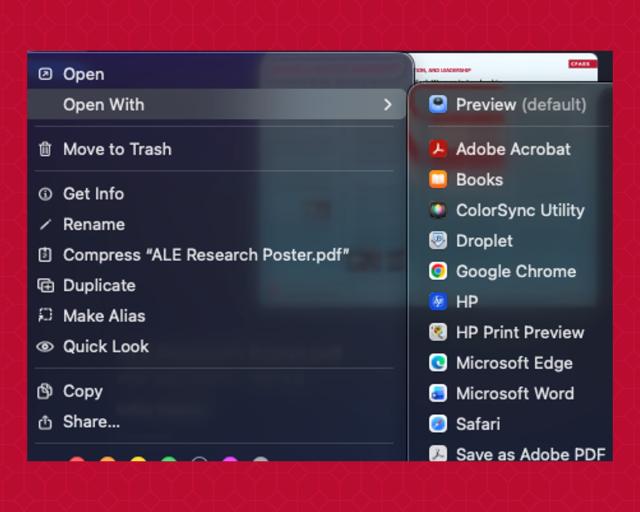Image resolution: width=640 pixels, height=512 pixels.
Task: Click the Quick Look eye icon
Action: [x=45, y=347]
